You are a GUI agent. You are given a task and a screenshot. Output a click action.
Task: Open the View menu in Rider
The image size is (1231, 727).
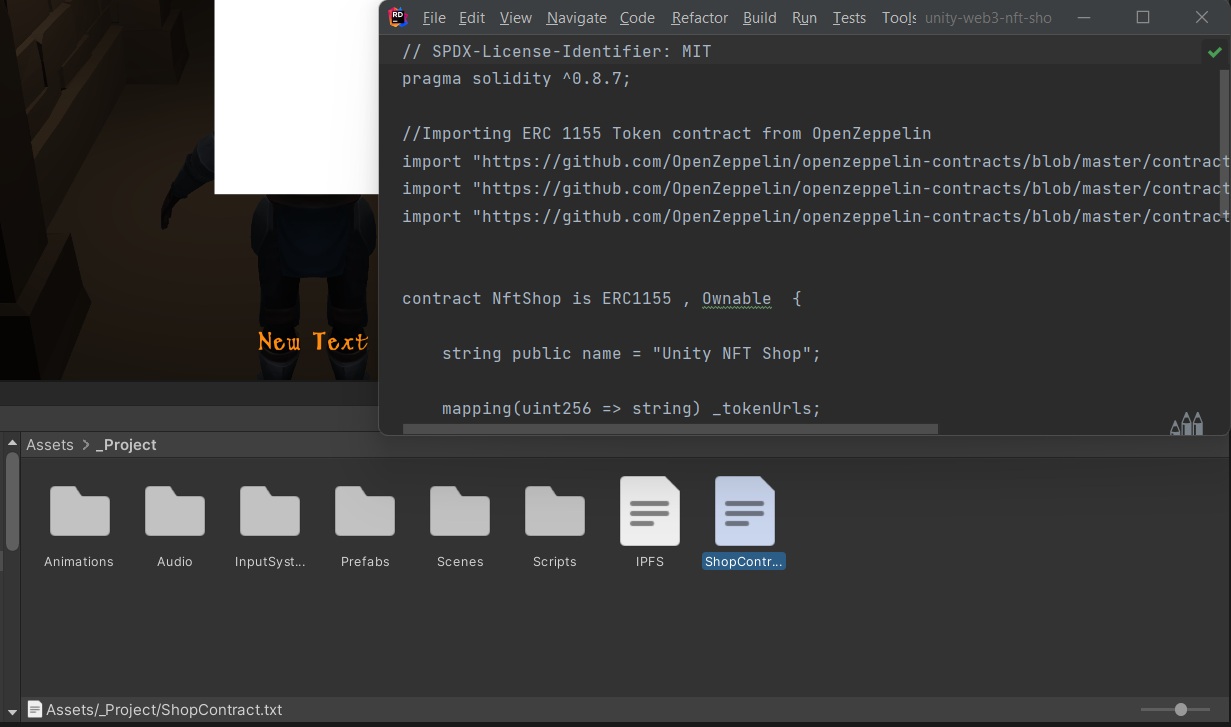[516, 18]
